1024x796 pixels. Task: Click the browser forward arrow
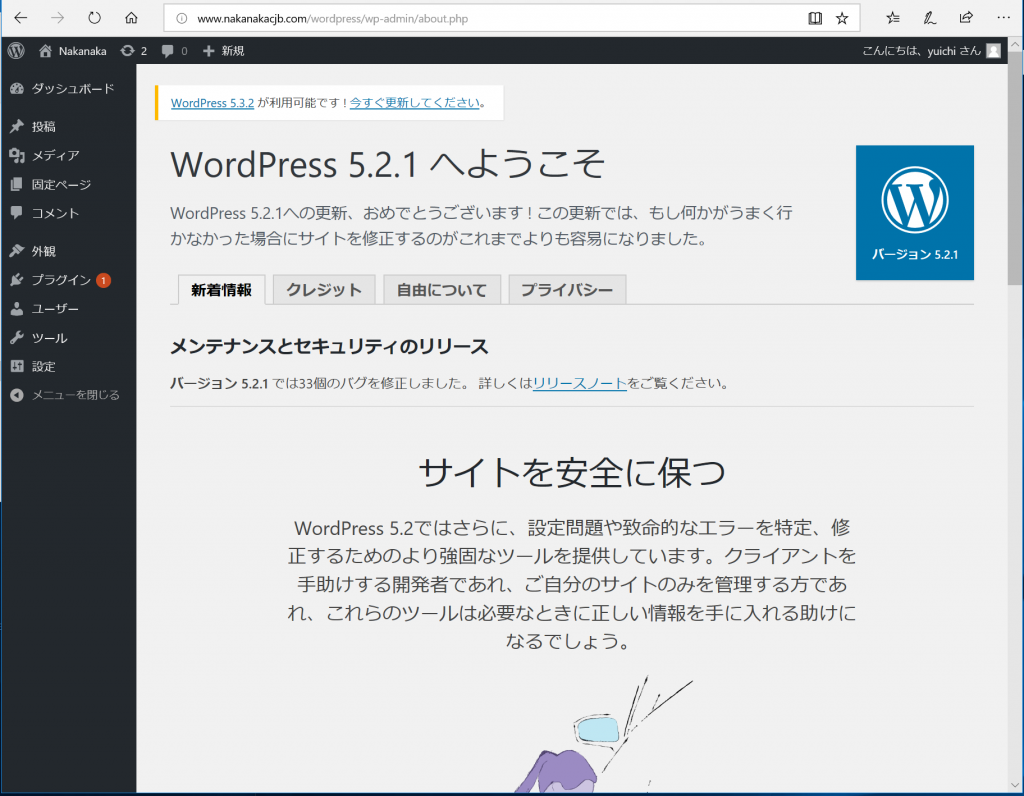[57, 18]
